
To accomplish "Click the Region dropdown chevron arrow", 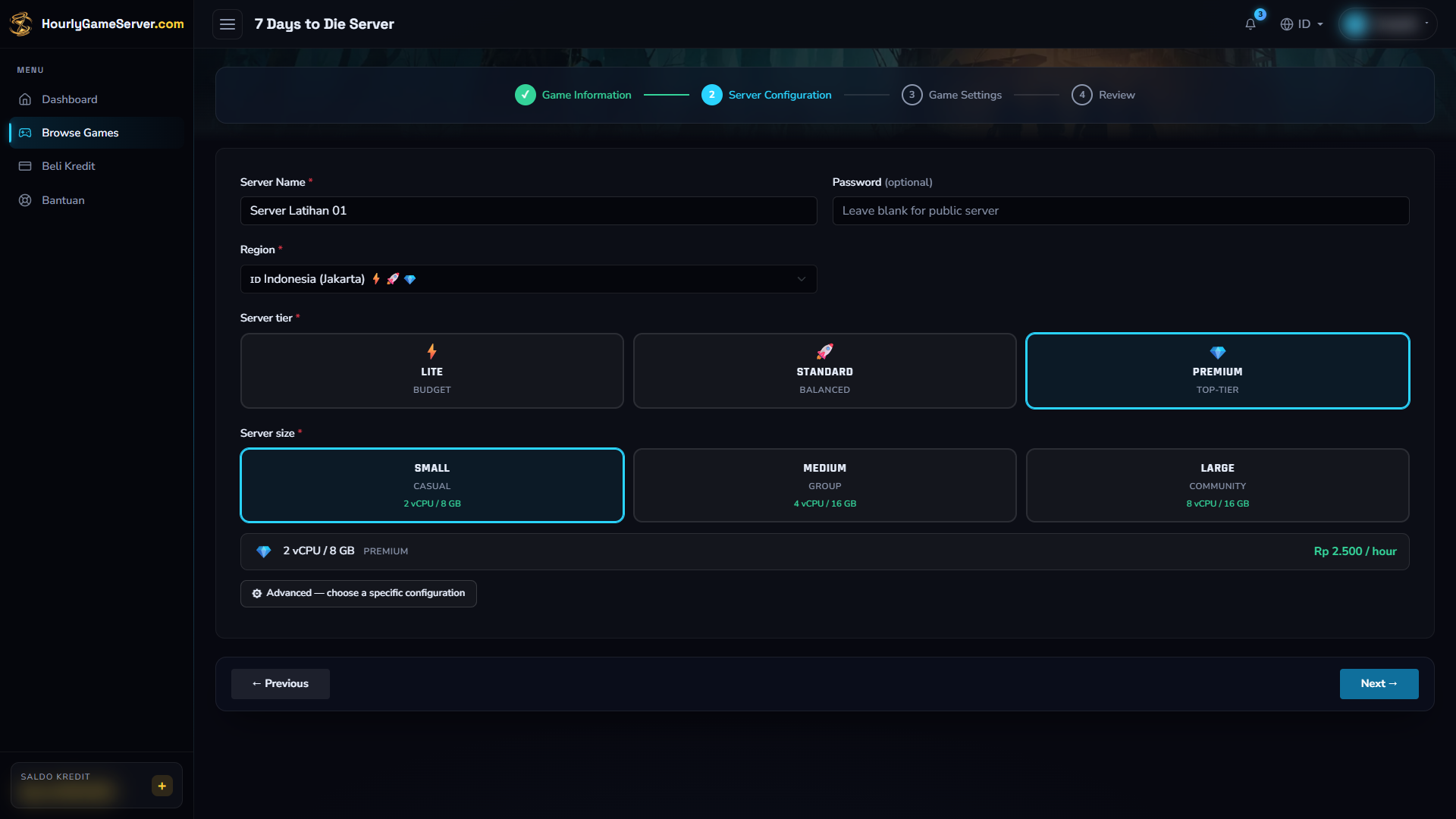I will click(x=802, y=279).
